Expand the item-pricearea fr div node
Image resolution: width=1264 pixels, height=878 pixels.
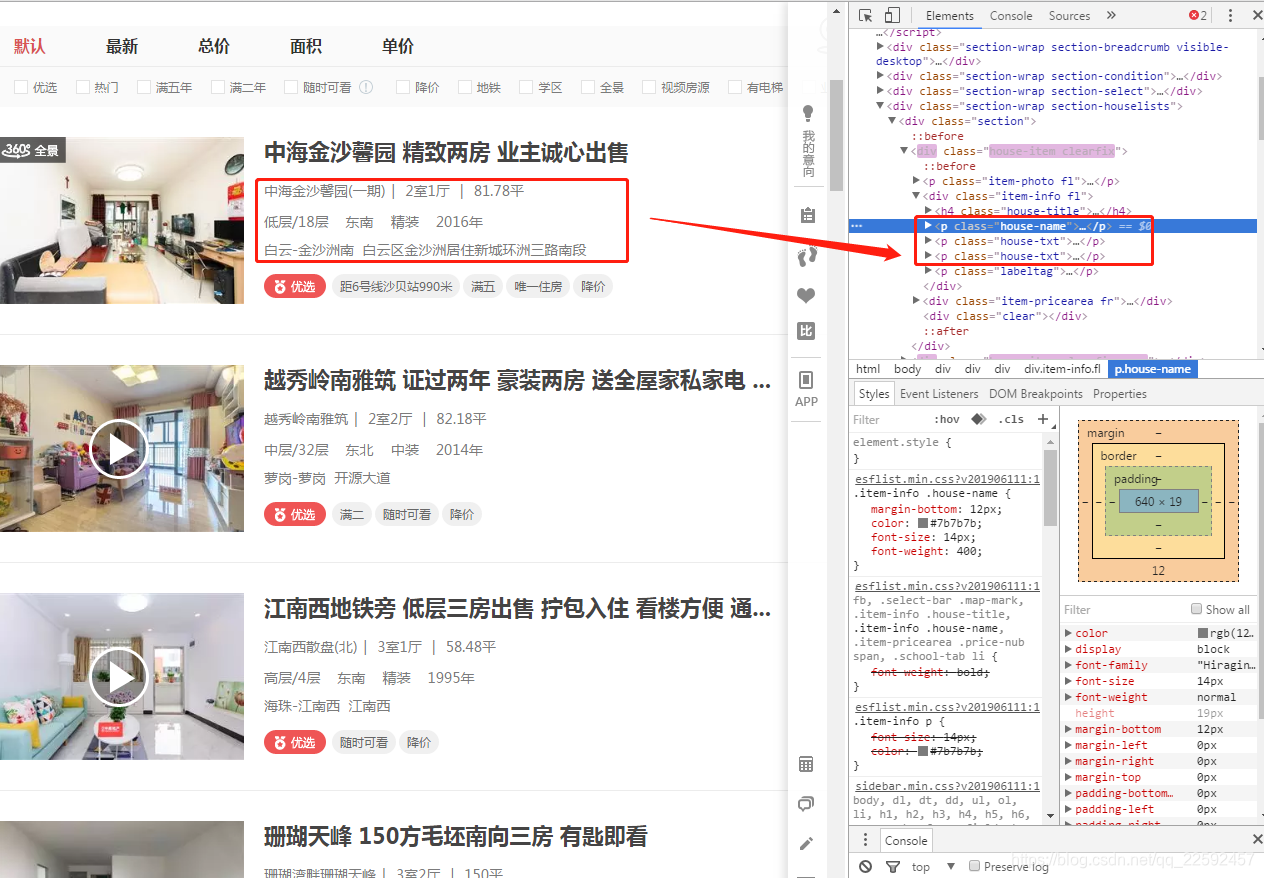click(916, 301)
